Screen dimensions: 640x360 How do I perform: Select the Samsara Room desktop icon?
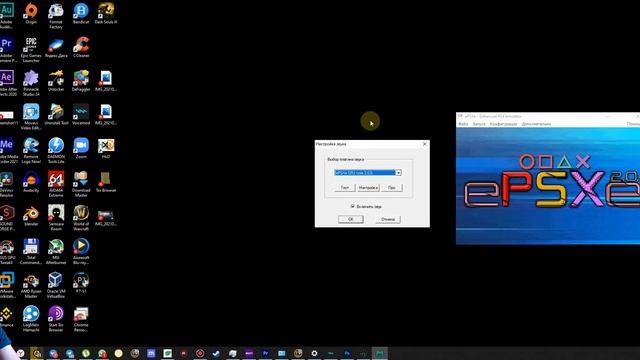coord(56,218)
